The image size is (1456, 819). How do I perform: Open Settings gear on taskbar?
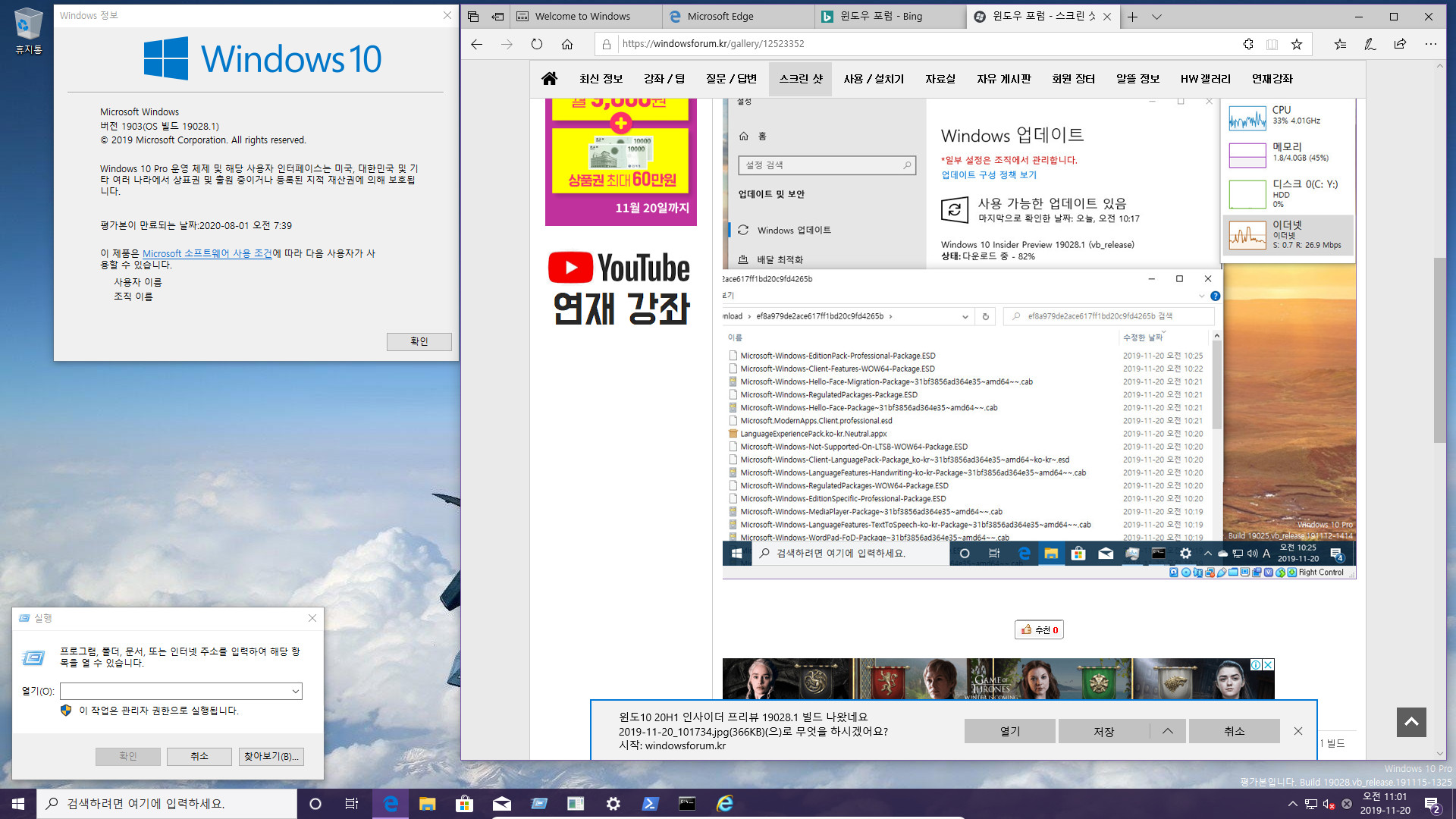pos(613,804)
